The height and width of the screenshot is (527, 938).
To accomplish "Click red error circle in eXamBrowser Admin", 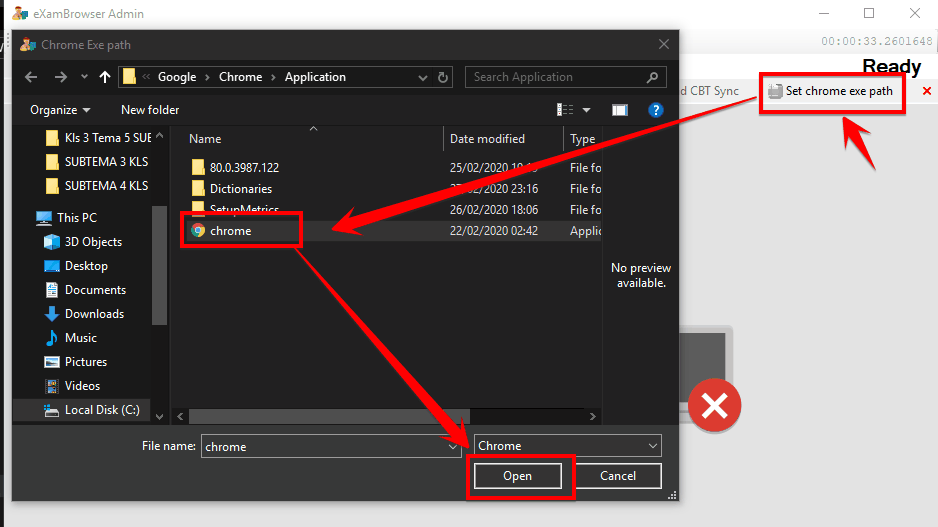I will point(714,406).
